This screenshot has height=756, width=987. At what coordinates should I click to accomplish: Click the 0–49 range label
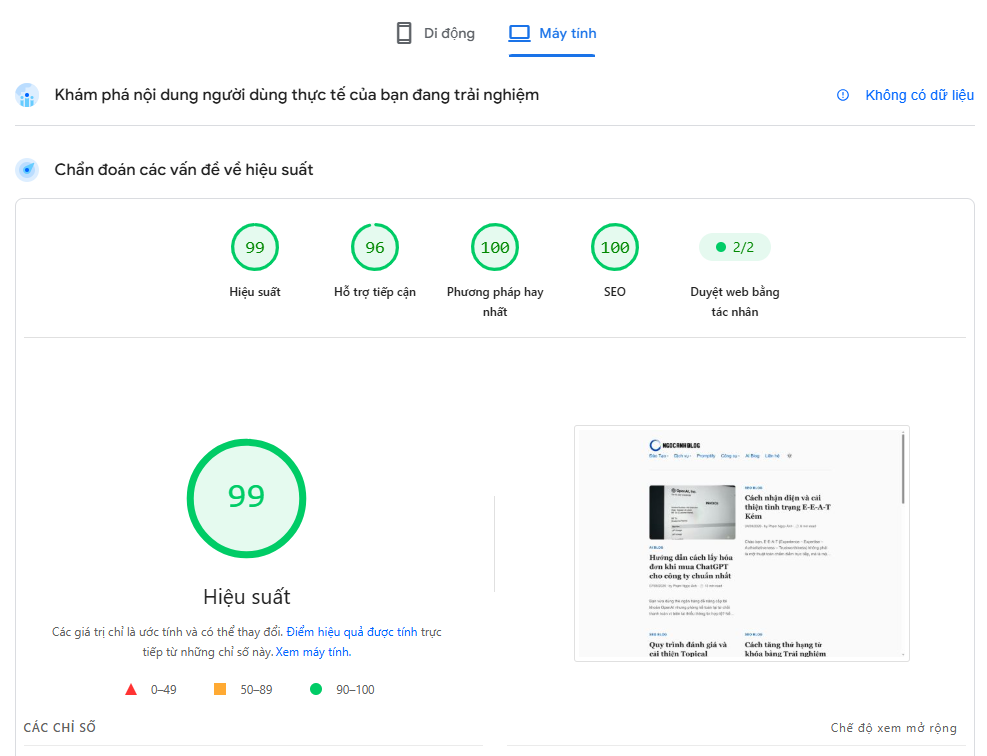point(164,690)
